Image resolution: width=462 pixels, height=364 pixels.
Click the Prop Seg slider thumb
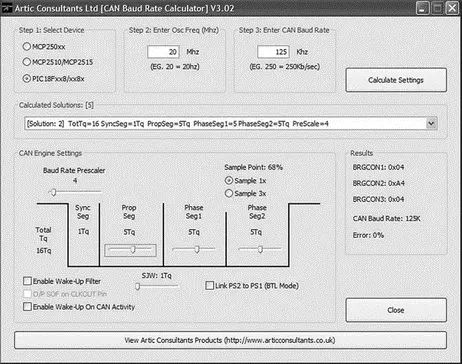click(133, 249)
